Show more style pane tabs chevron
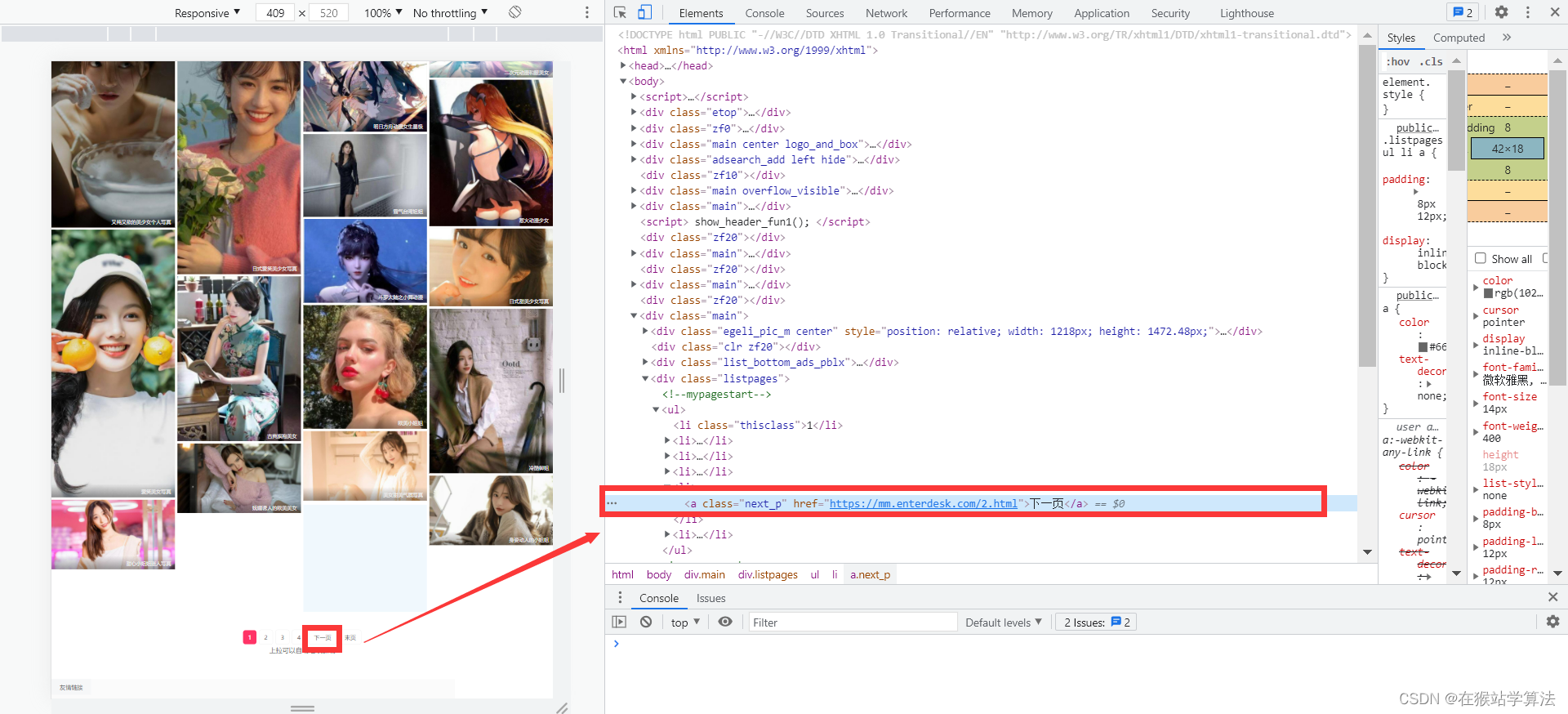The height and width of the screenshot is (714, 1568). tap(1507, 38)
